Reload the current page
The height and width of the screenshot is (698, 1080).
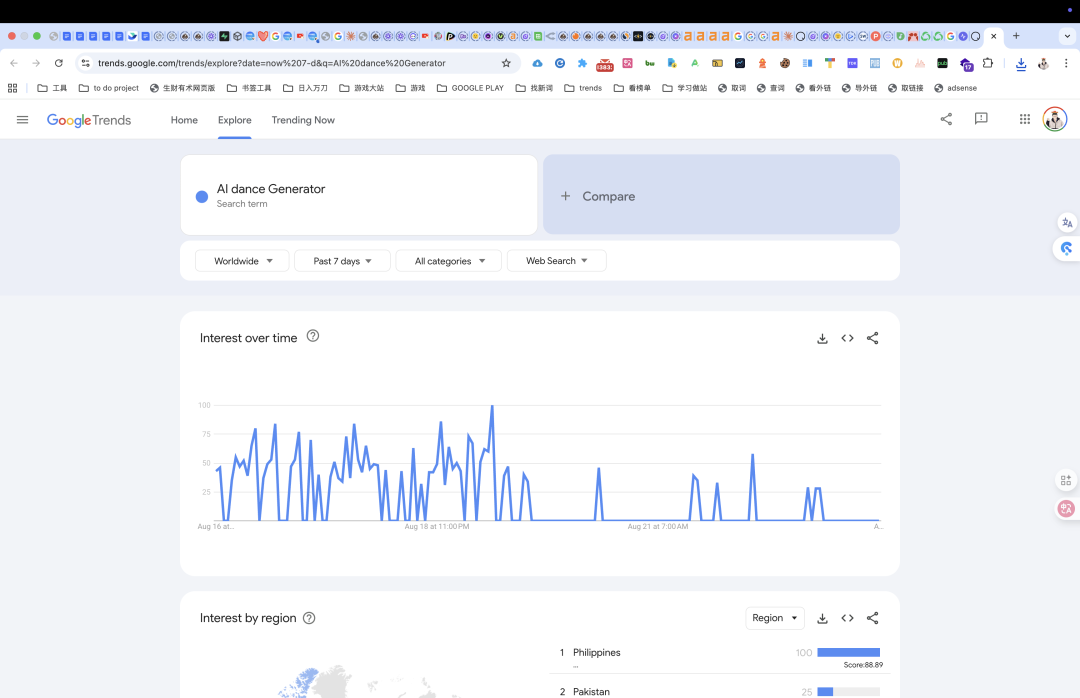[x=59, y=63]
